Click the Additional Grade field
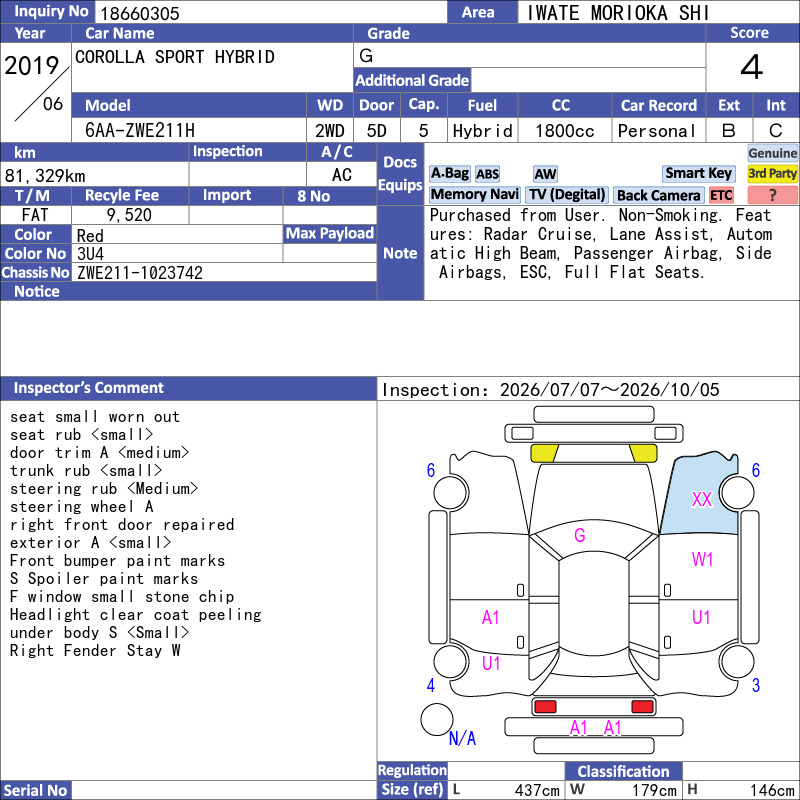 (x=588, y=81)
